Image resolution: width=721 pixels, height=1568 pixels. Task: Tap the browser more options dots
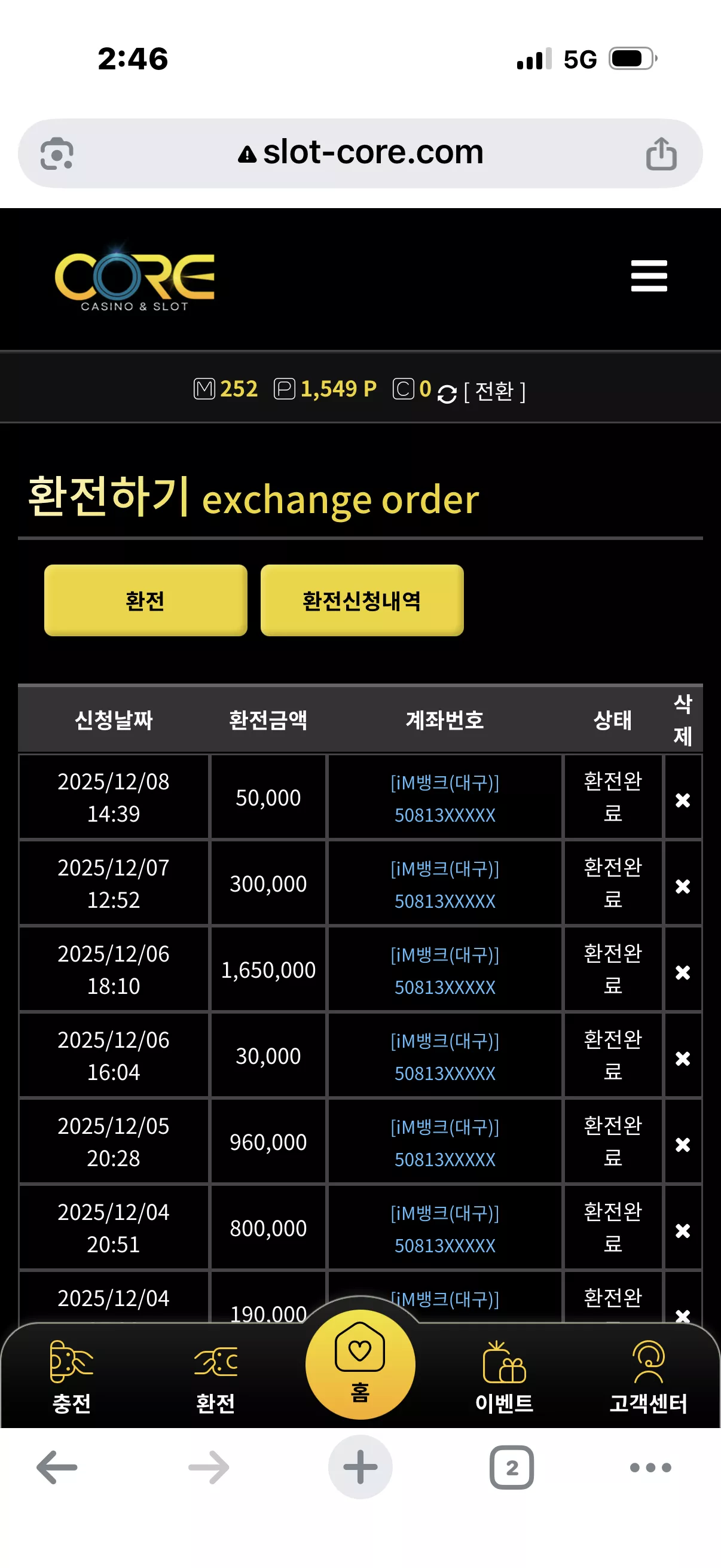pos(650,1468)
